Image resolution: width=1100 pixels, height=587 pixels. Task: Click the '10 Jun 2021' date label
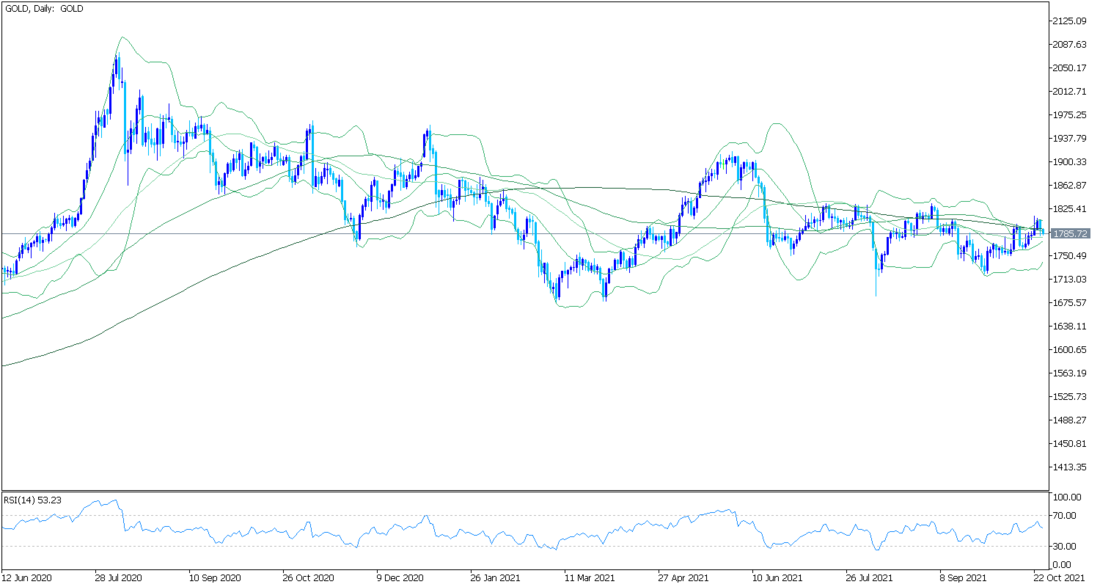pos(776,578)
